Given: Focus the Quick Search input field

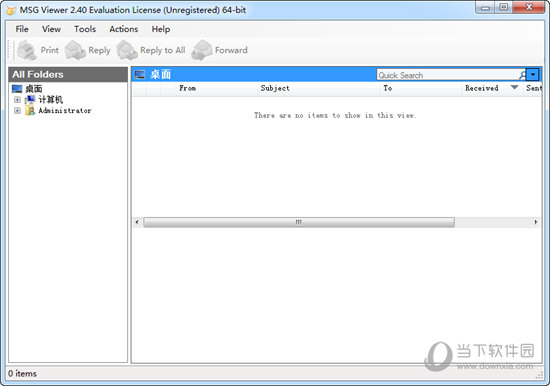Looking at the screenshot, I should point(448,75).
